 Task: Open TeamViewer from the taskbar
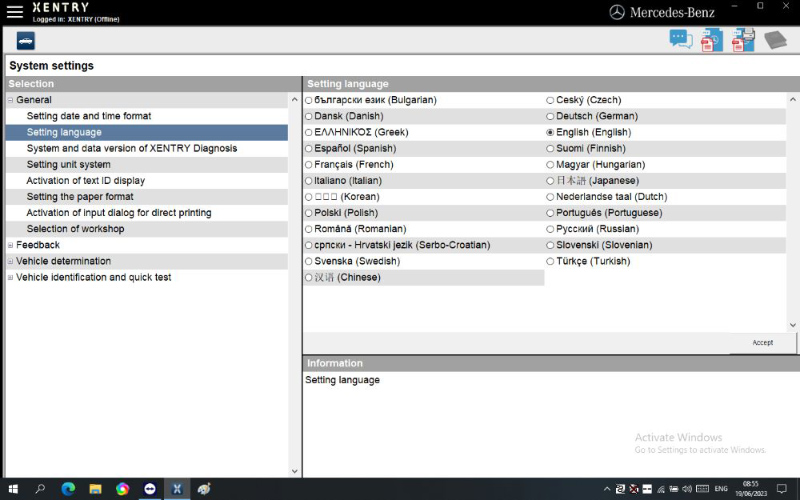pos(150,489)
